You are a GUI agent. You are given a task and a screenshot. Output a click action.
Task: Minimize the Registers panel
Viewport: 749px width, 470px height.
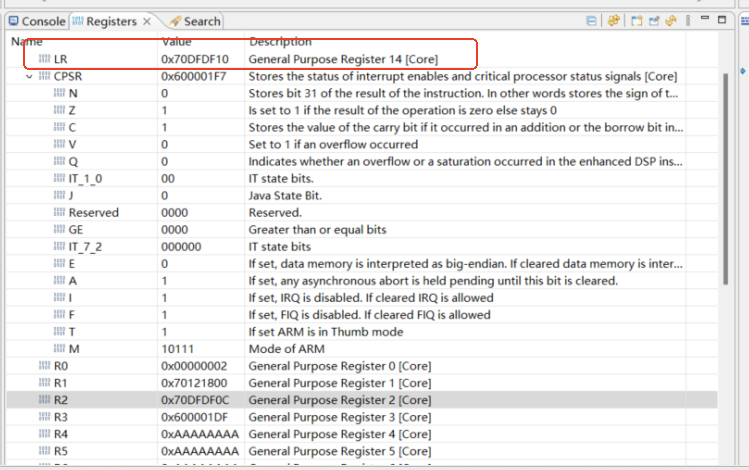(x=705, y=18)
